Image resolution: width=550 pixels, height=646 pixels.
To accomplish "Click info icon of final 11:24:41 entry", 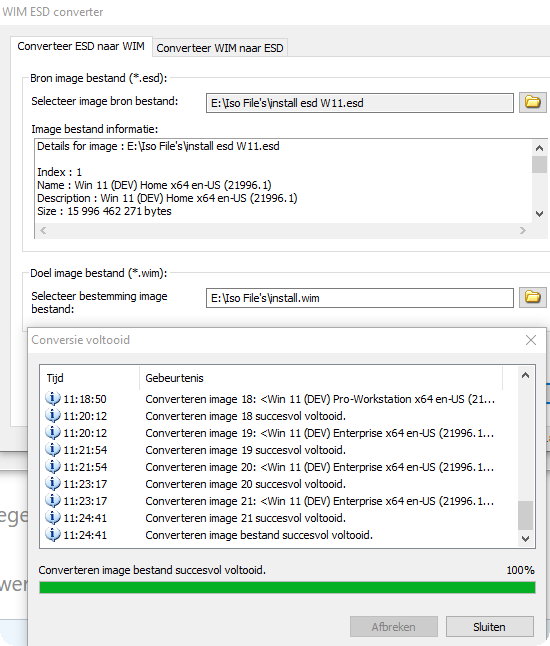I will [x=53, y=534].
